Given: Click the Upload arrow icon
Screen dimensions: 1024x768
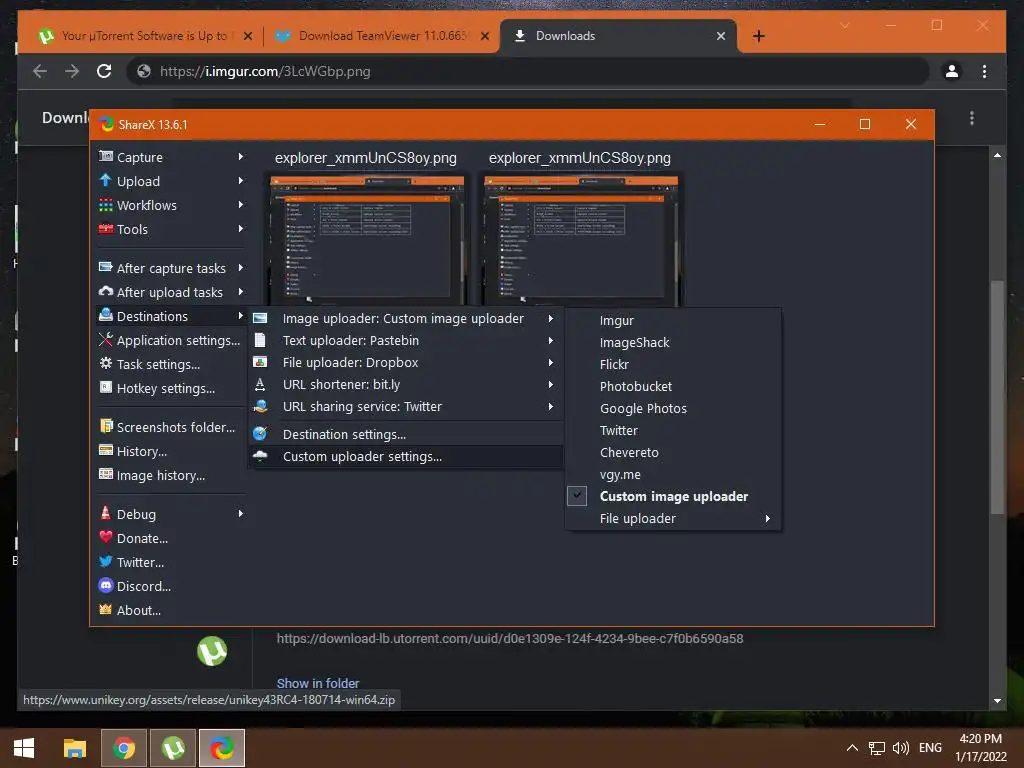Looking at the screenshot, I should coord(106,180).
